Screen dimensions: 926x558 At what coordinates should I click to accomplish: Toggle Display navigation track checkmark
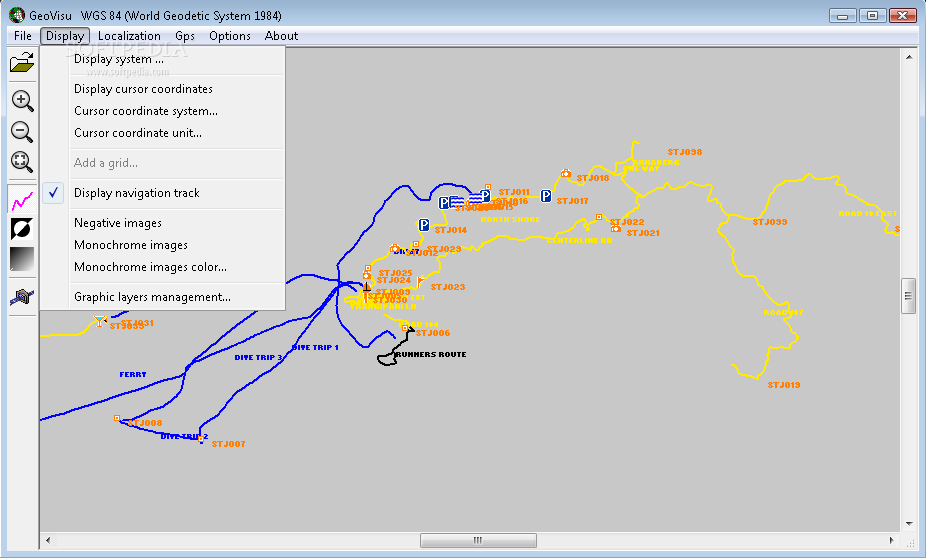(x=53, y=192)
